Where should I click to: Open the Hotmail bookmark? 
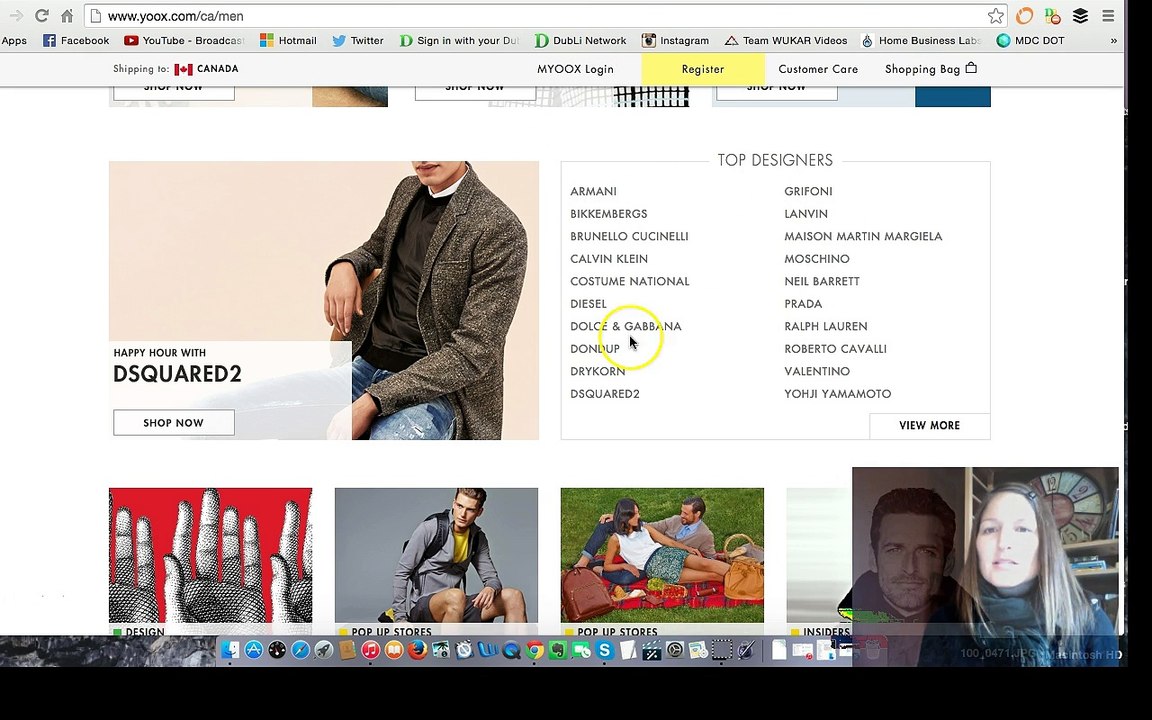[289, 40]
